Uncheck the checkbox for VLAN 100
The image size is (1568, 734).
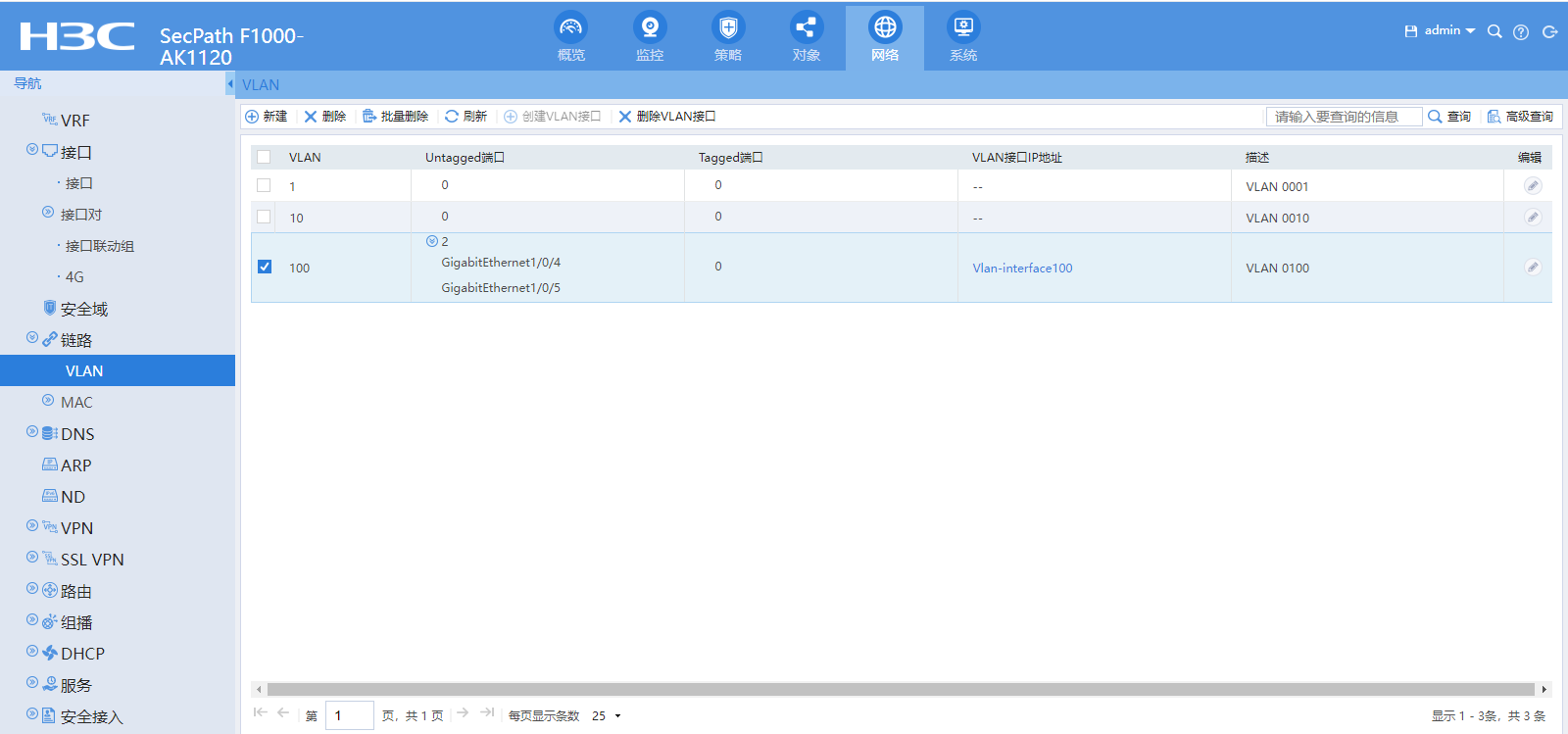click(x=265, y=267)
